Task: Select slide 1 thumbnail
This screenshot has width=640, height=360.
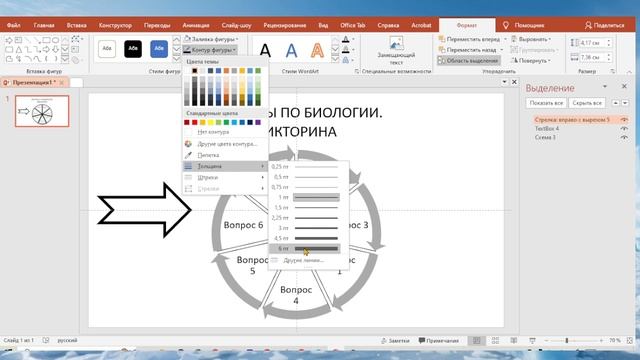Action: click(x=42, y=111)
